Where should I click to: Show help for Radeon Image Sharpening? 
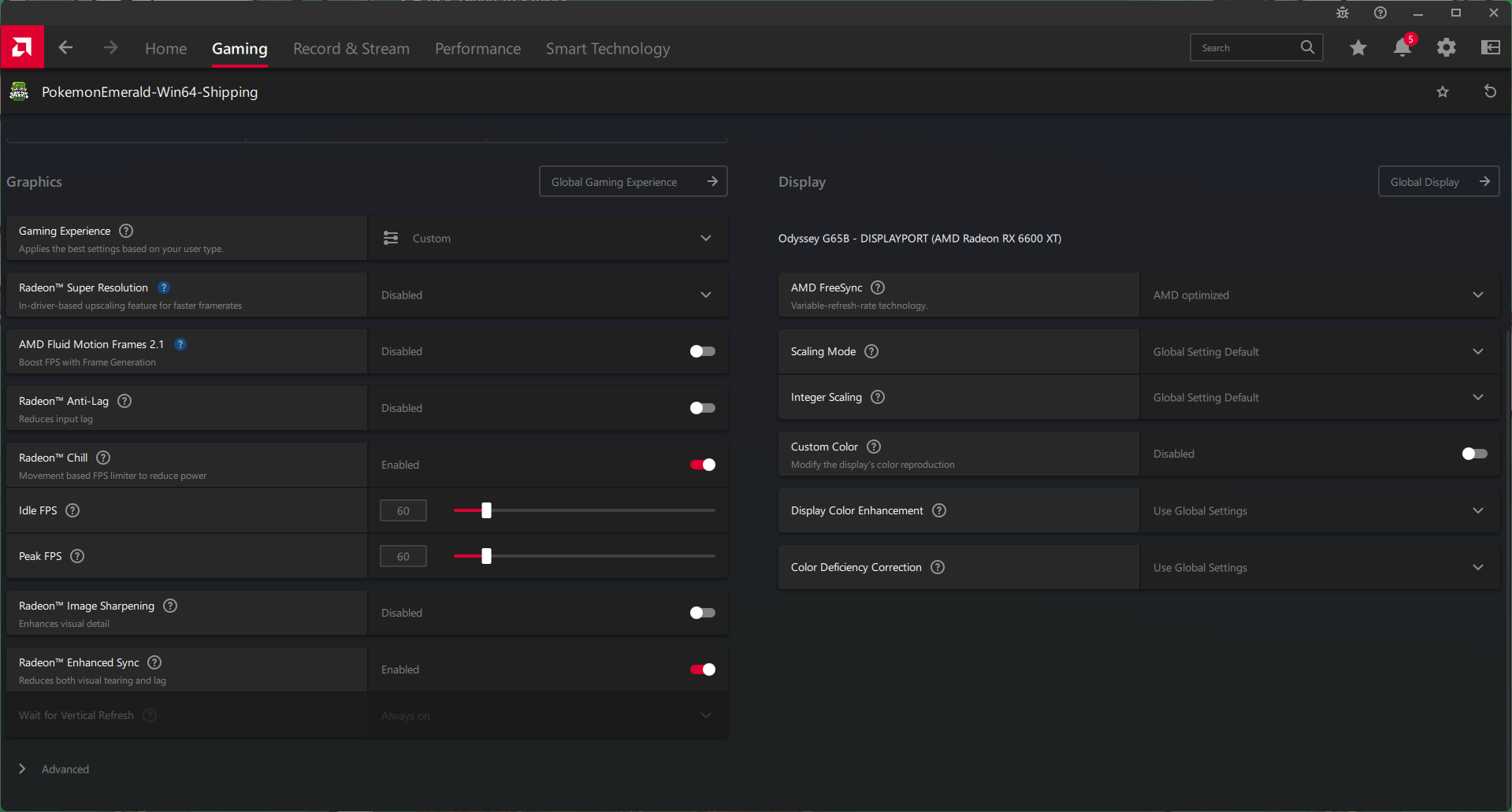(x=170, y=606)
